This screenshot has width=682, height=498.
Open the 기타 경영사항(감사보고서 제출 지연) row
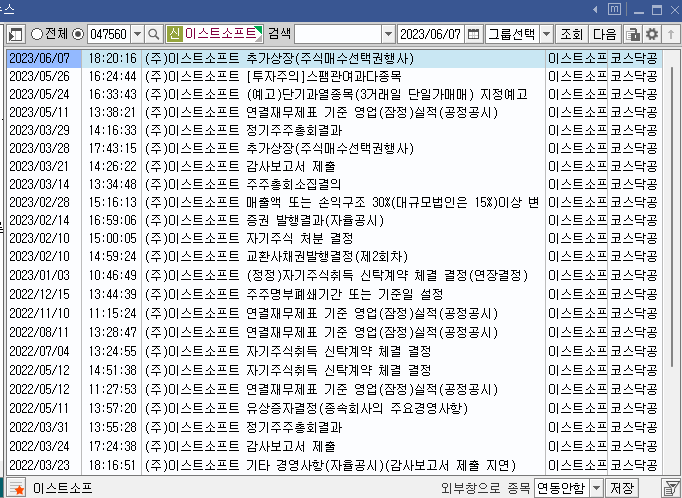pyautogui.click(x=334, y=465)
